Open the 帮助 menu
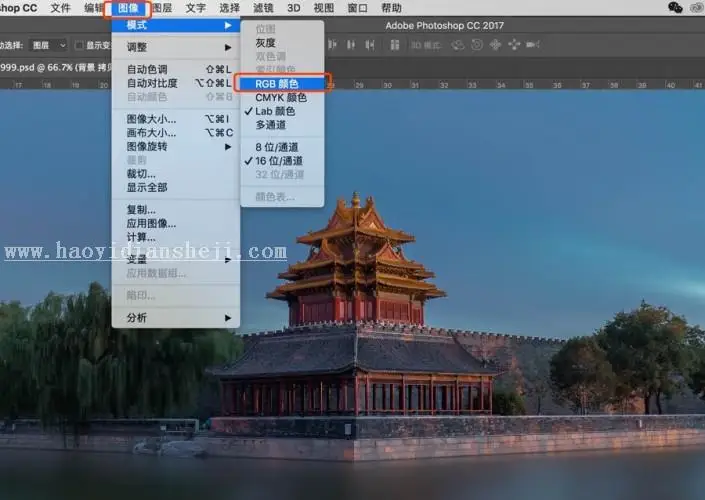Screen dimensions: 705x500 (x=391, y=8)
